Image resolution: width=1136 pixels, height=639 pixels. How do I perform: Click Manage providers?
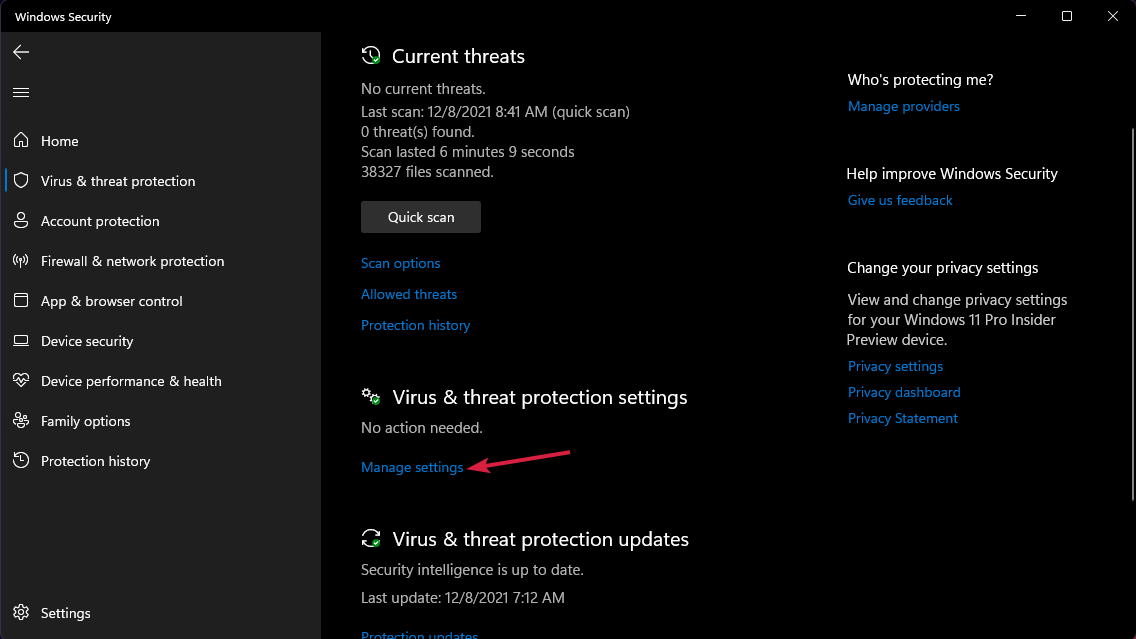pos(903,106)
